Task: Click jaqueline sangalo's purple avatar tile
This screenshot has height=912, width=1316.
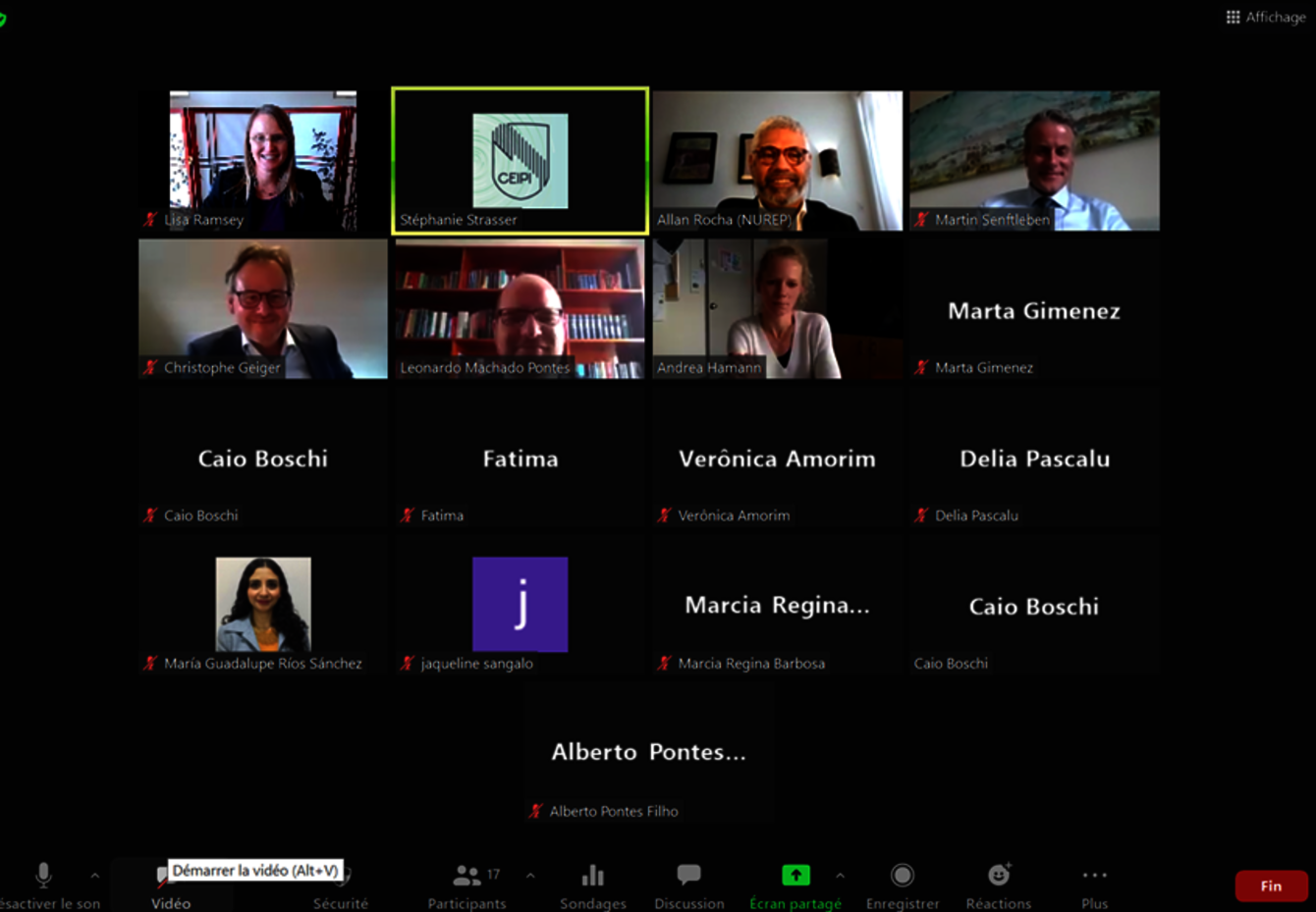Action: coord(520,605)
